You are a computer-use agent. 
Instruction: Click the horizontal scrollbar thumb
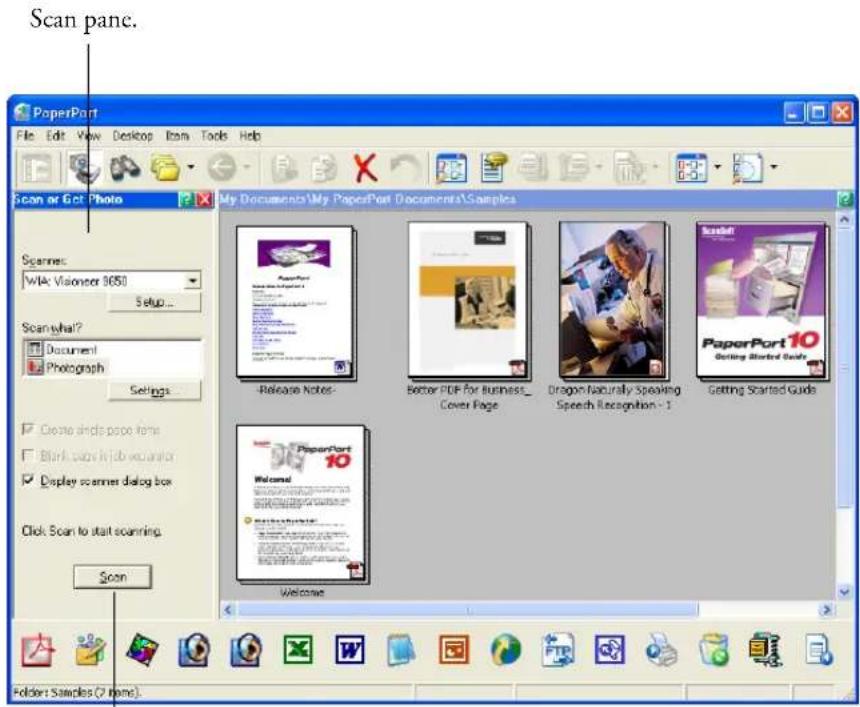pos(468,609)
